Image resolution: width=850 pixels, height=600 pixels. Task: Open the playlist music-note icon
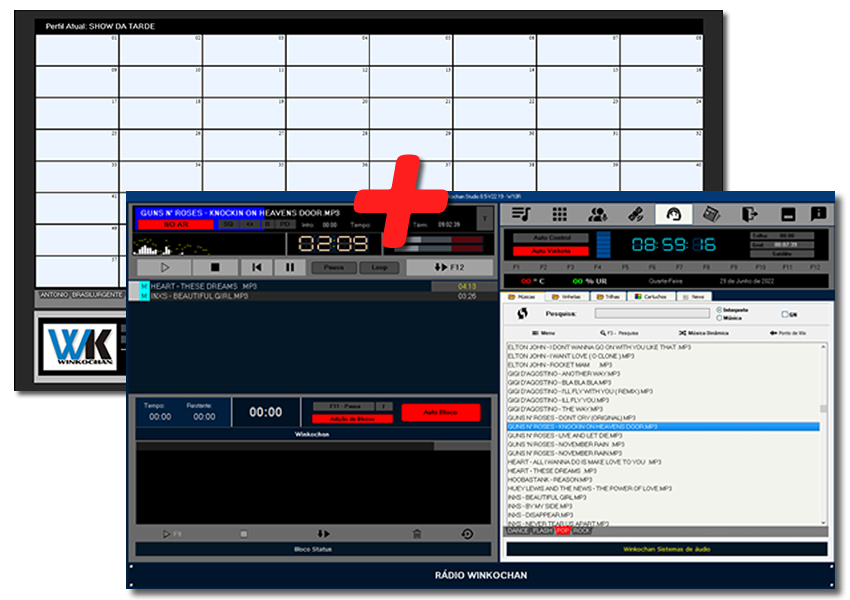(x=521, y=215)
